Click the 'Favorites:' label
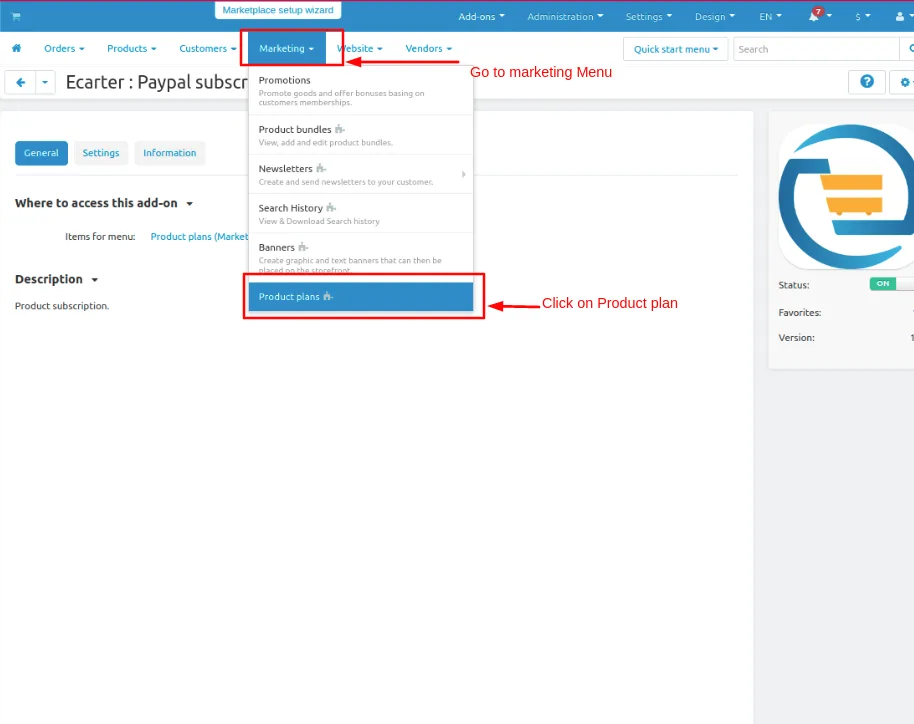Viewport: 914px width, 724px height. pyautogui.click(x=800, y=312)
